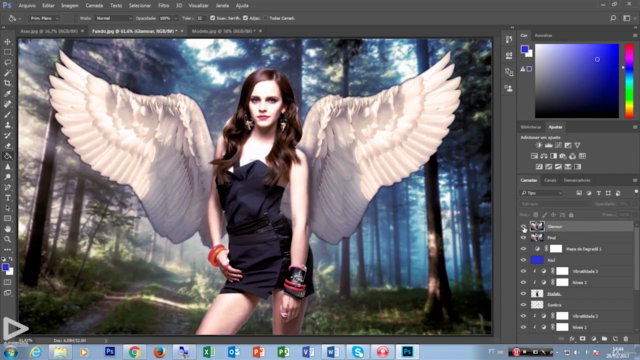Toggle the Suav. Serrilh. checkbox
The image size is (640, 360).
[212, 18]
